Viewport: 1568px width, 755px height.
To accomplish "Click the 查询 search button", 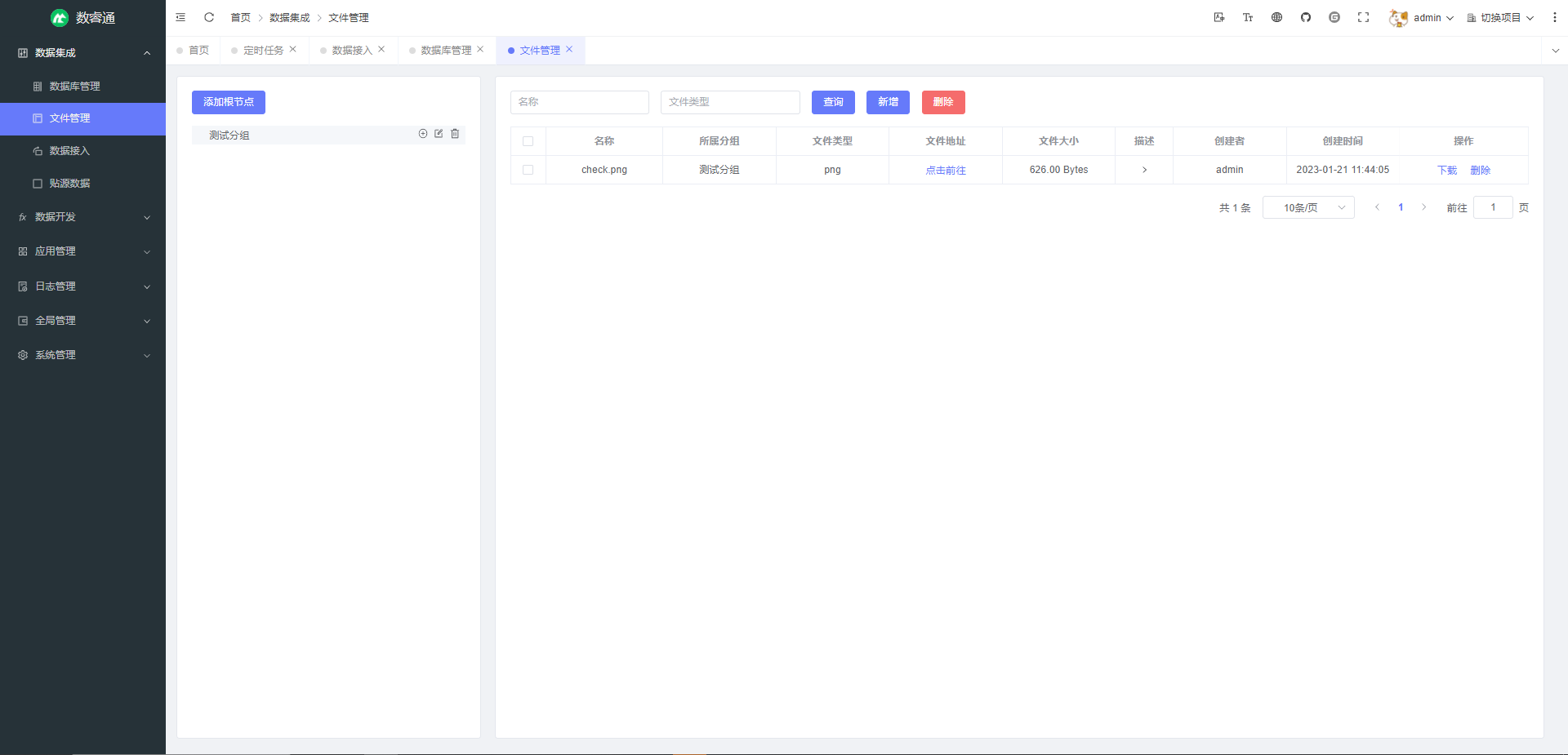I will click(x=833, y=102).
